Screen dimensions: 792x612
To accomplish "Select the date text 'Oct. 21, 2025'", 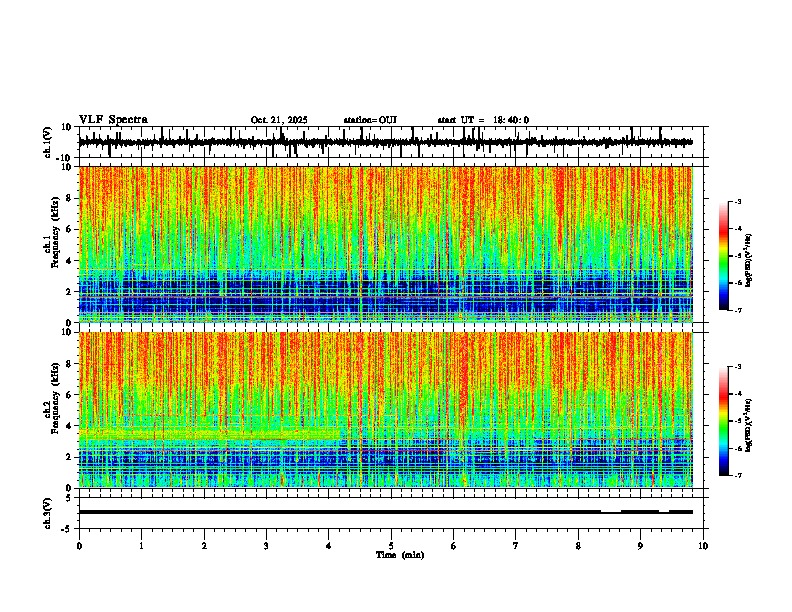I will [x=279, y=120].
